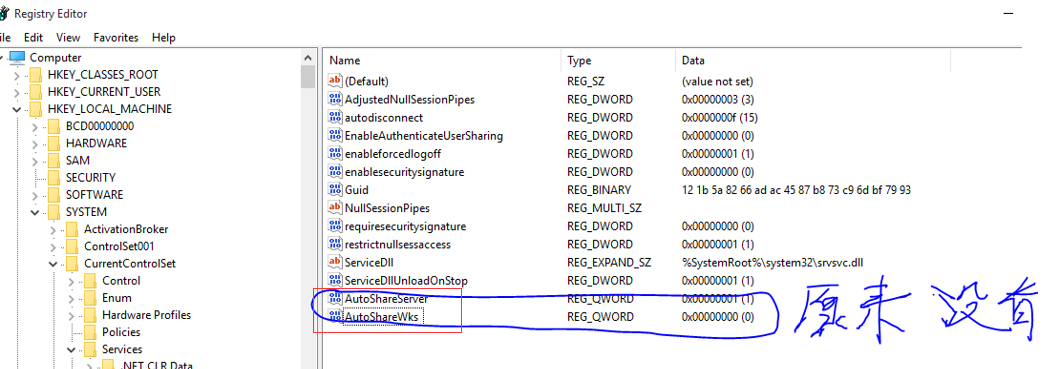Image resolution: width=1063 pixels, height=369 pixels.
Task: Expand the HKEY_CLASSES_ROOT key
Action: (x=16, y=75)
